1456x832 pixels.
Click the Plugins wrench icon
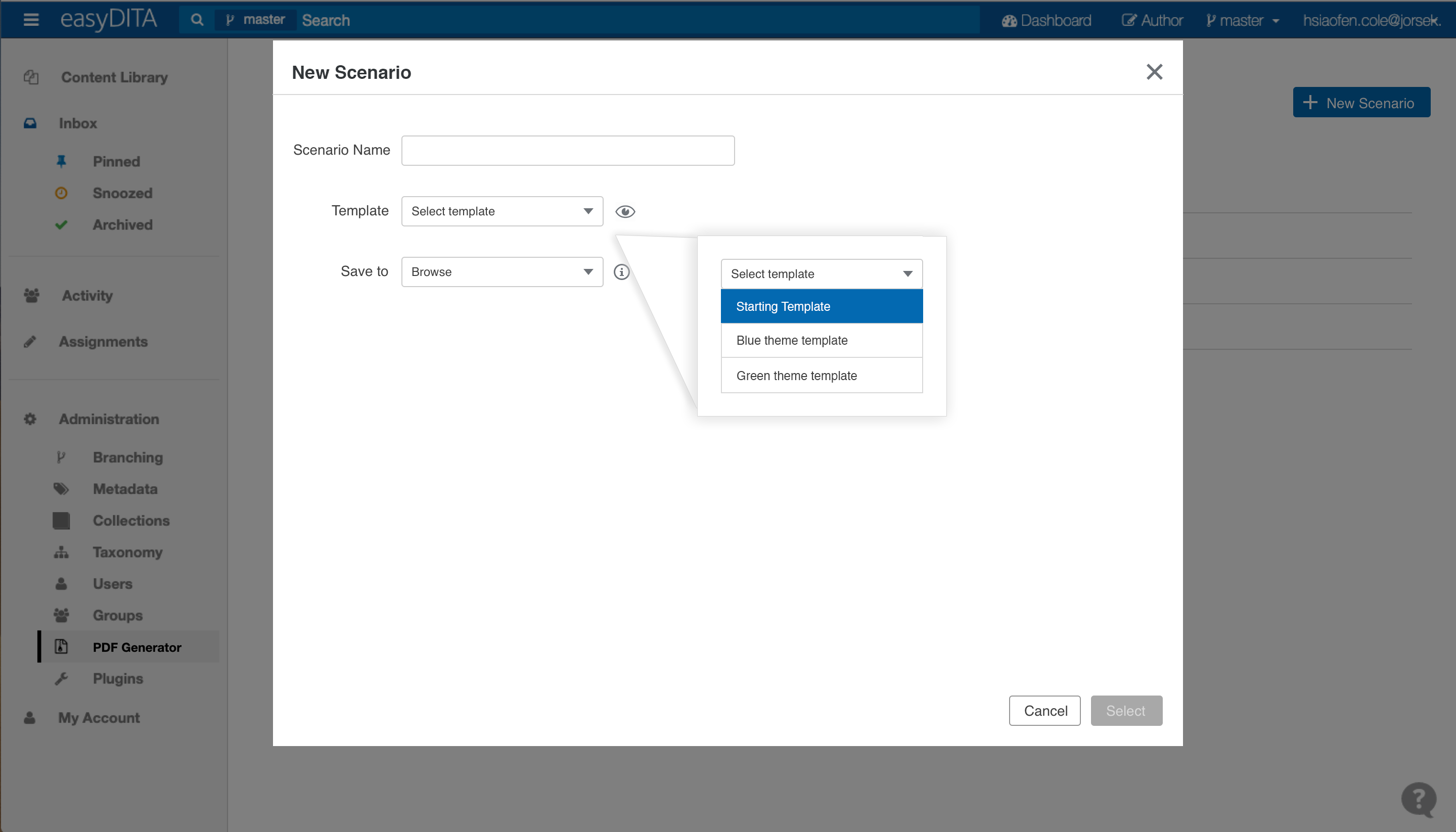click(61, 679)
